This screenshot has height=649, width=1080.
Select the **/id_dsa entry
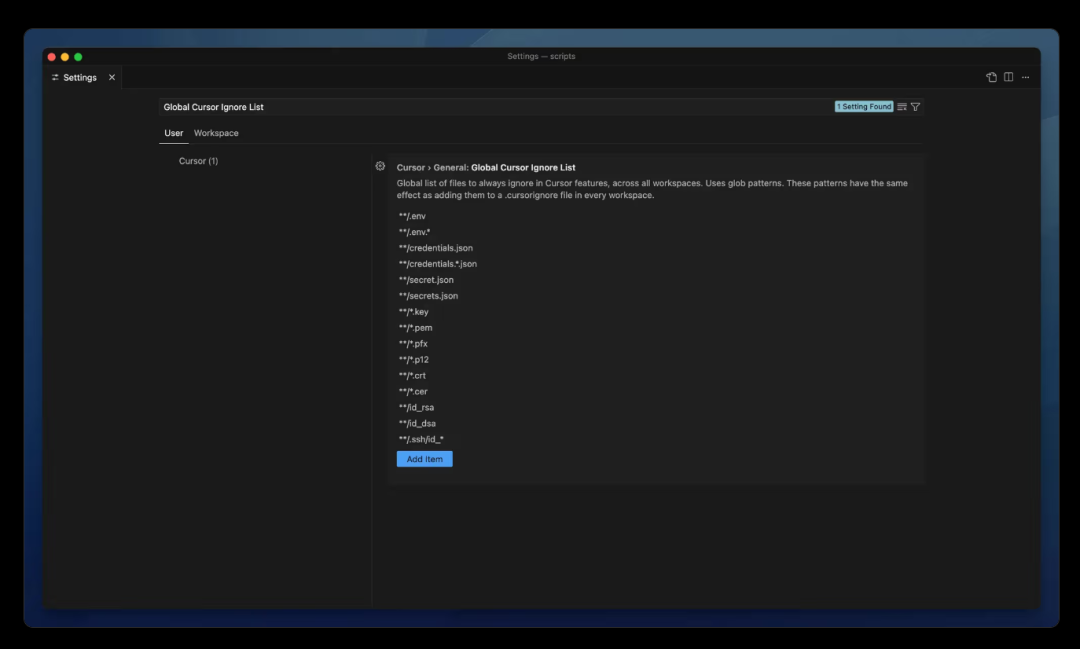[x=417, y=422]
